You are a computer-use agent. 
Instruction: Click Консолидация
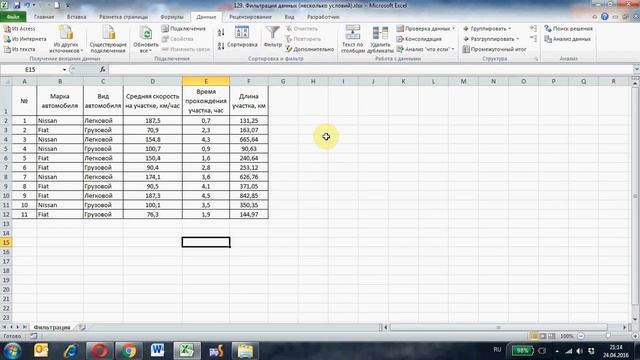pos(419,39)
